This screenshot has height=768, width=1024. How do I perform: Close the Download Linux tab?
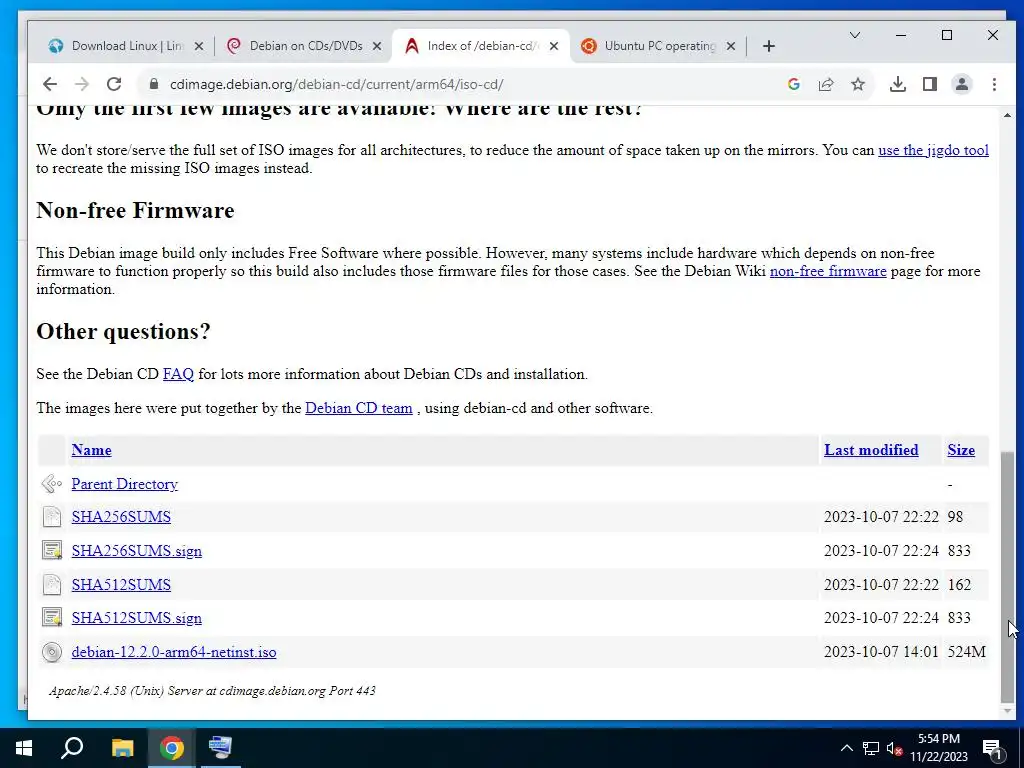tap(199, 46)
